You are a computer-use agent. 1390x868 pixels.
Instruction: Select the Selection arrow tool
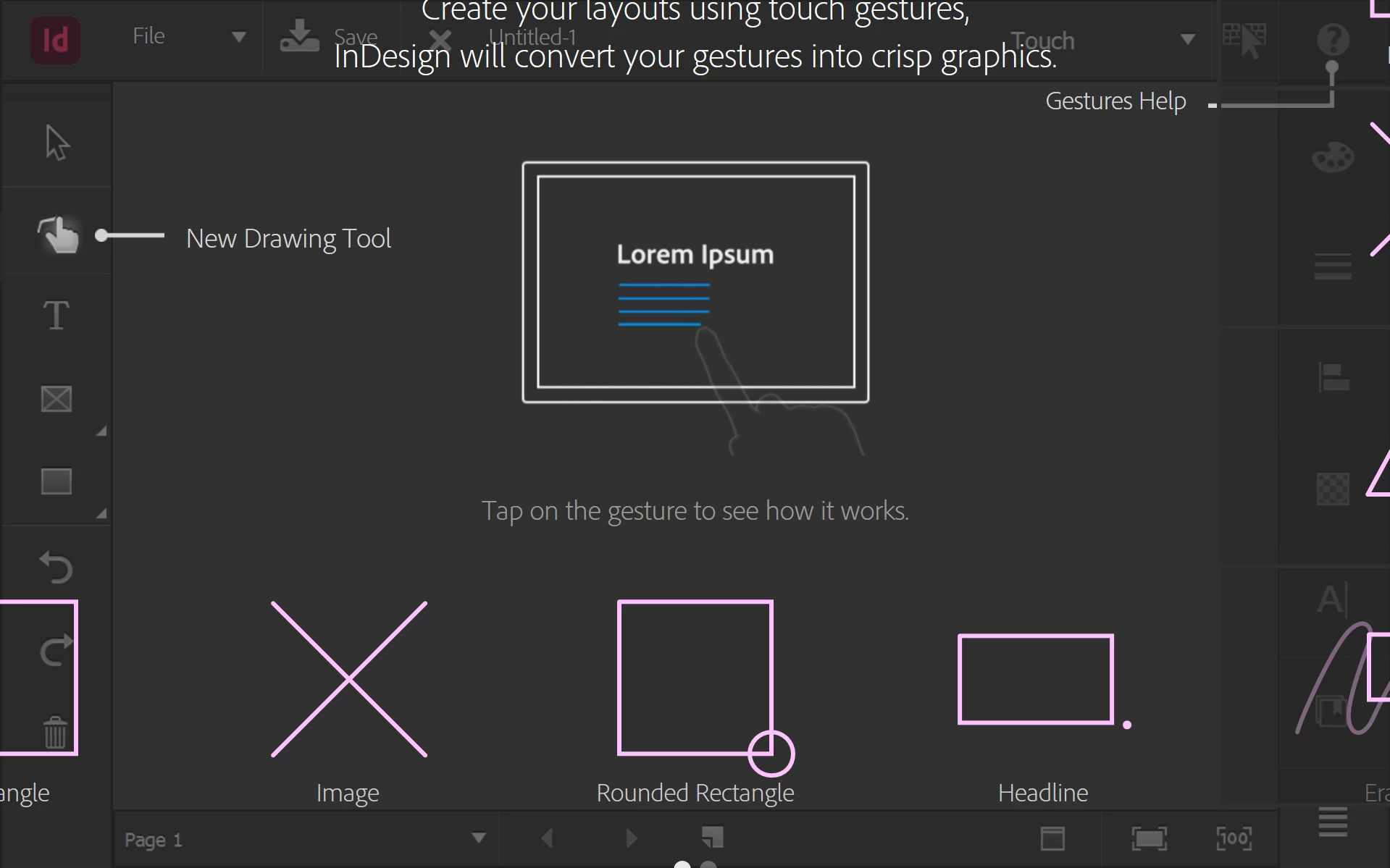56,142
